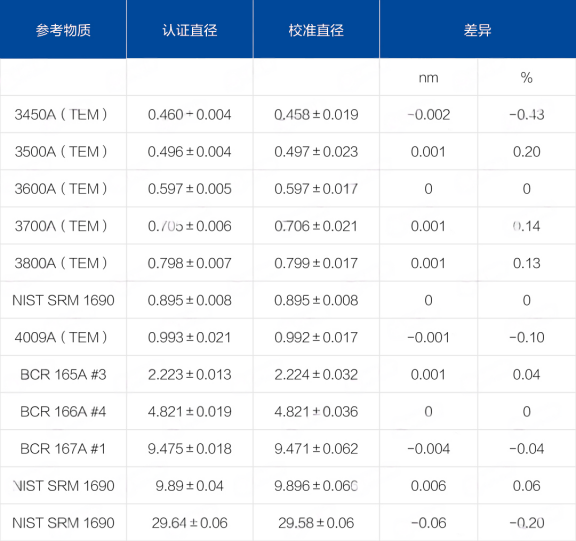Click the 0.496±0.004 cell

coord(190,152)
